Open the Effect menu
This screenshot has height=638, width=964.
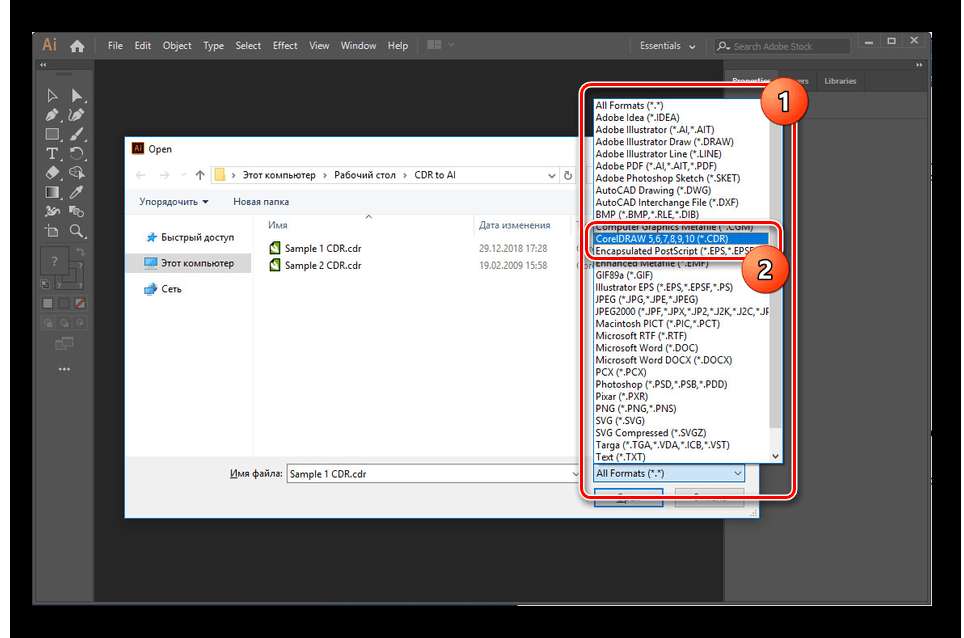[285, 45]
